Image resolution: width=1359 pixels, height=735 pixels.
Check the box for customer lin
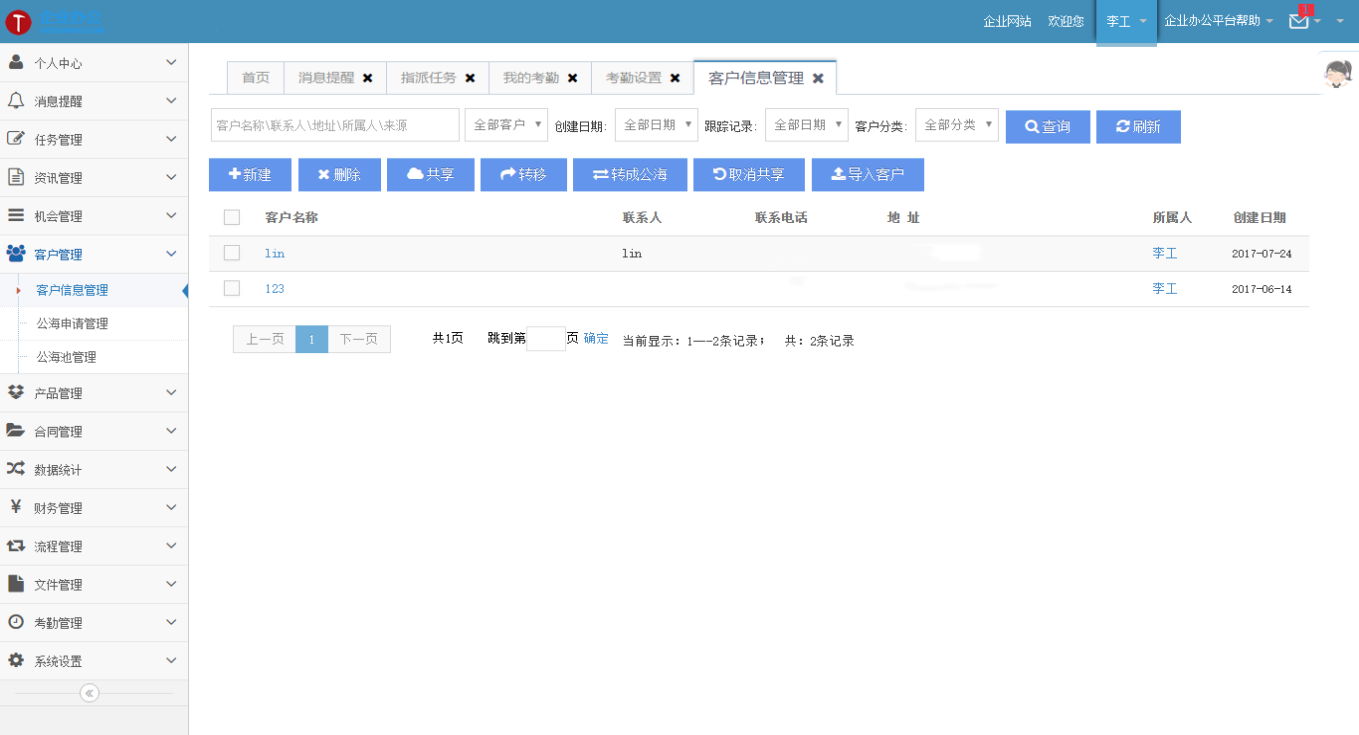[232, 253]
